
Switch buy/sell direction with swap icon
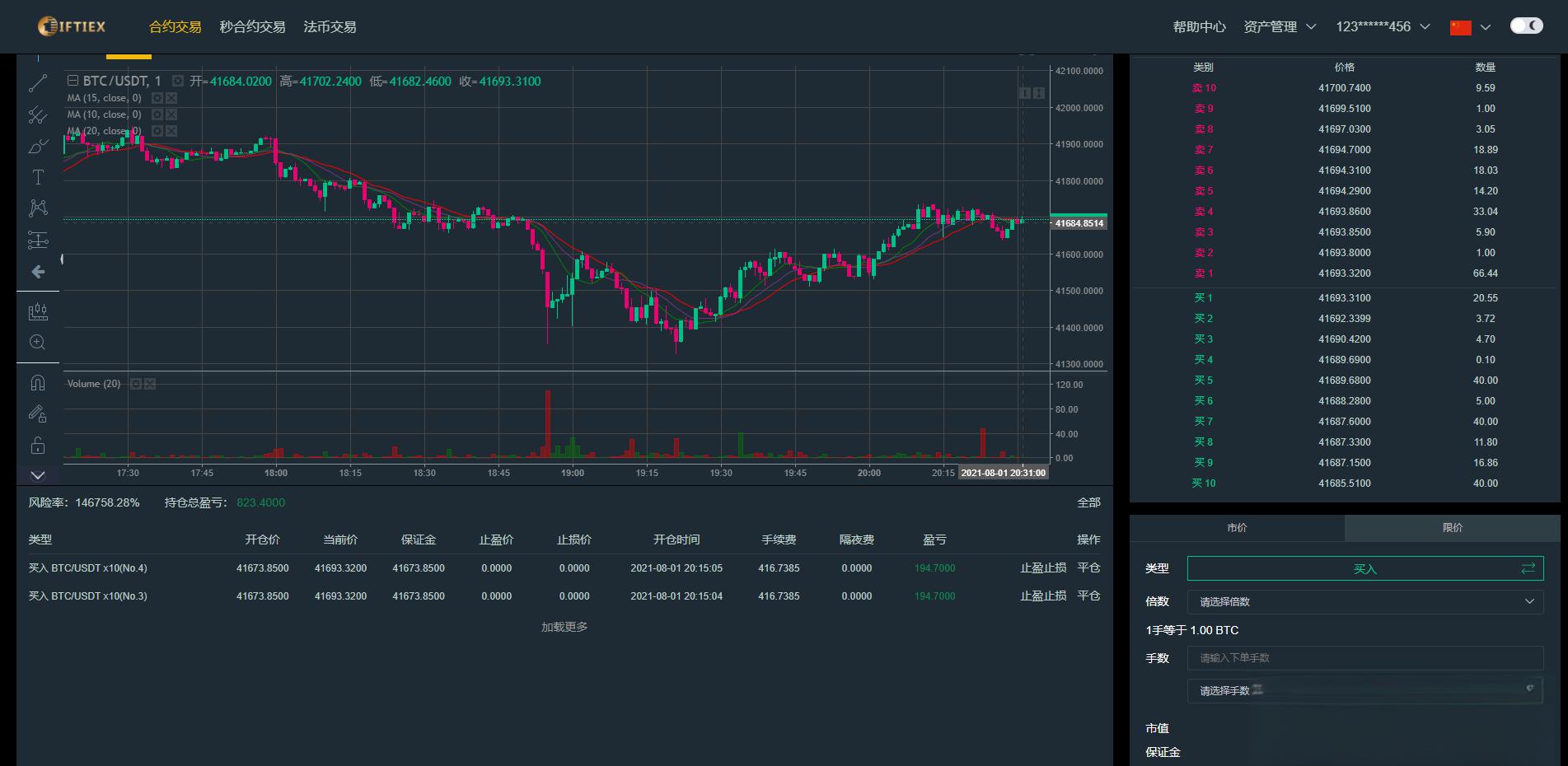[1528, 568]
